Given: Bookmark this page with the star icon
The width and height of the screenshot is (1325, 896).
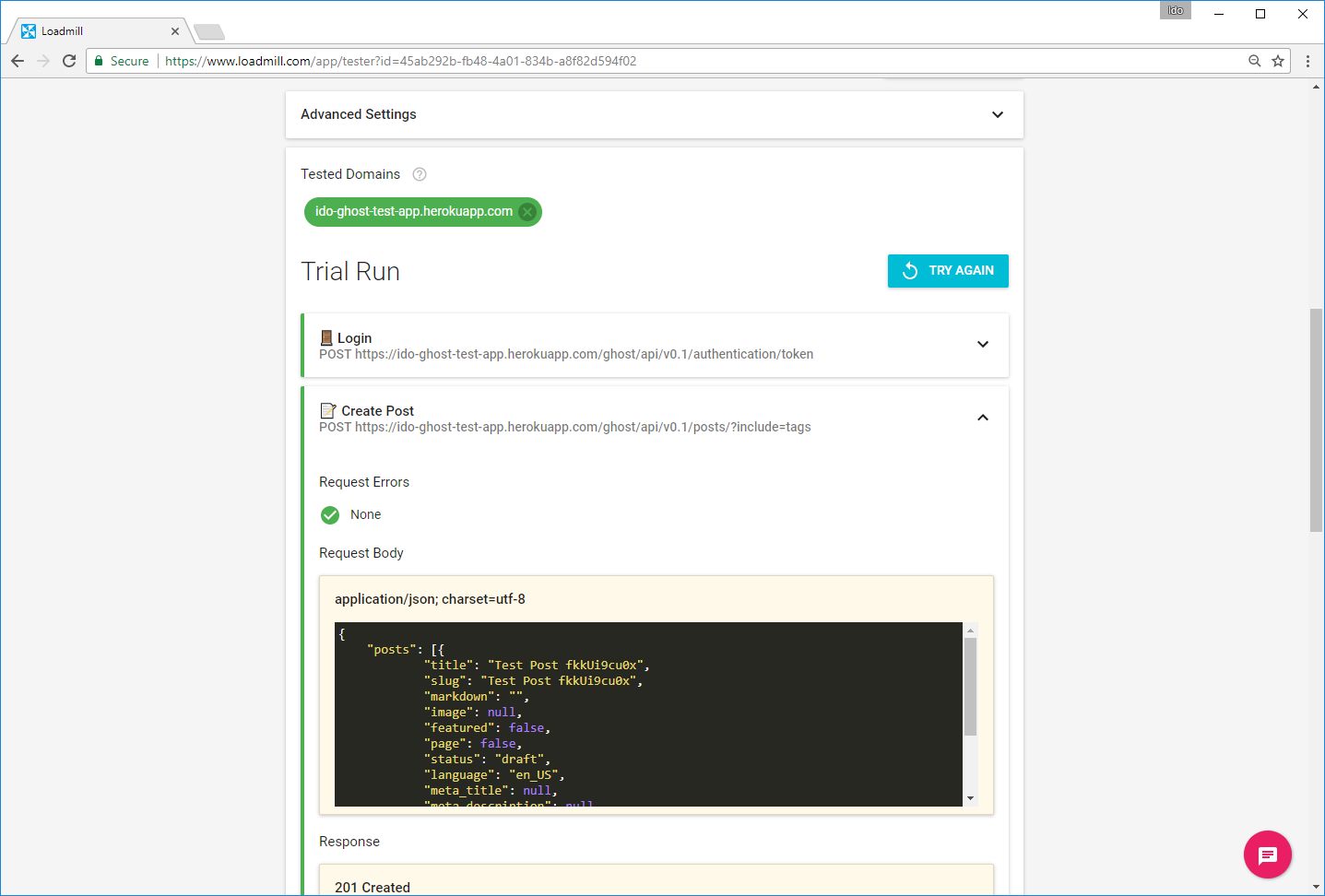Looking at the screenshot, I should pos(1278,61).
